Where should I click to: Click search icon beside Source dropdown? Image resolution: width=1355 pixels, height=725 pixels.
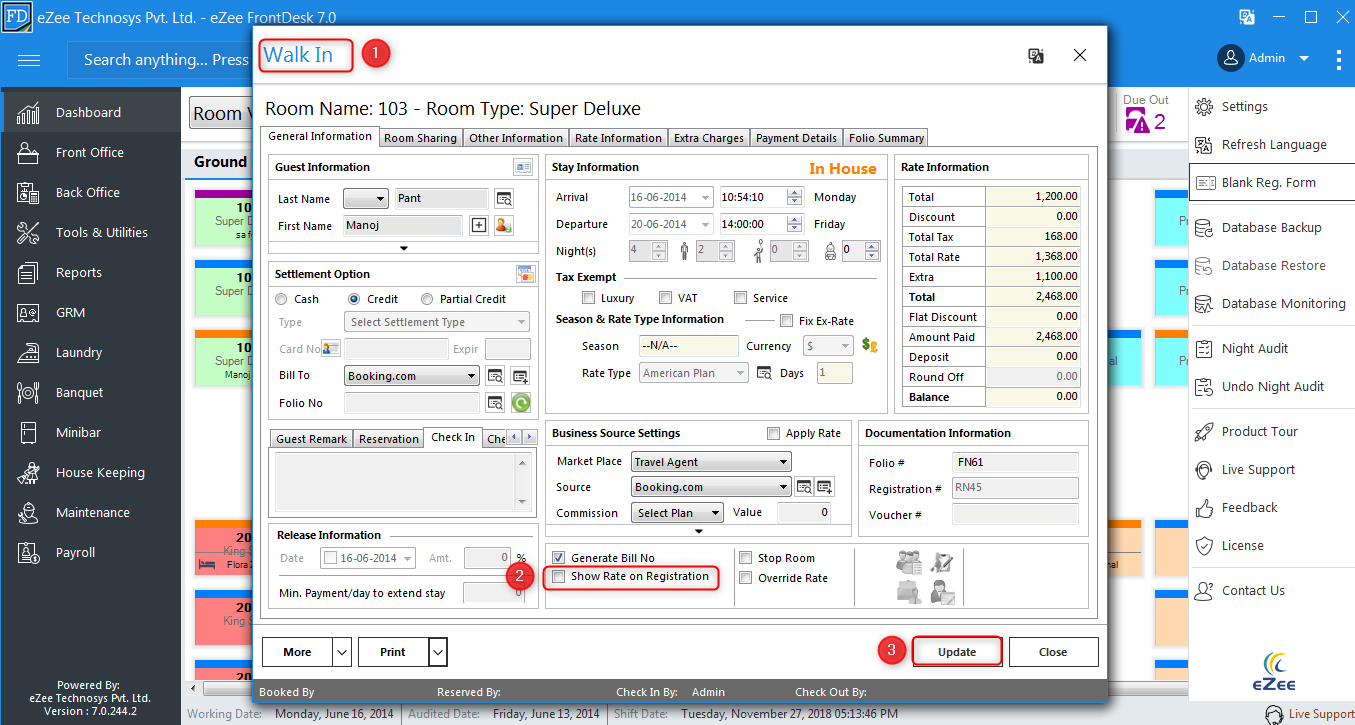tap(803, 487)
